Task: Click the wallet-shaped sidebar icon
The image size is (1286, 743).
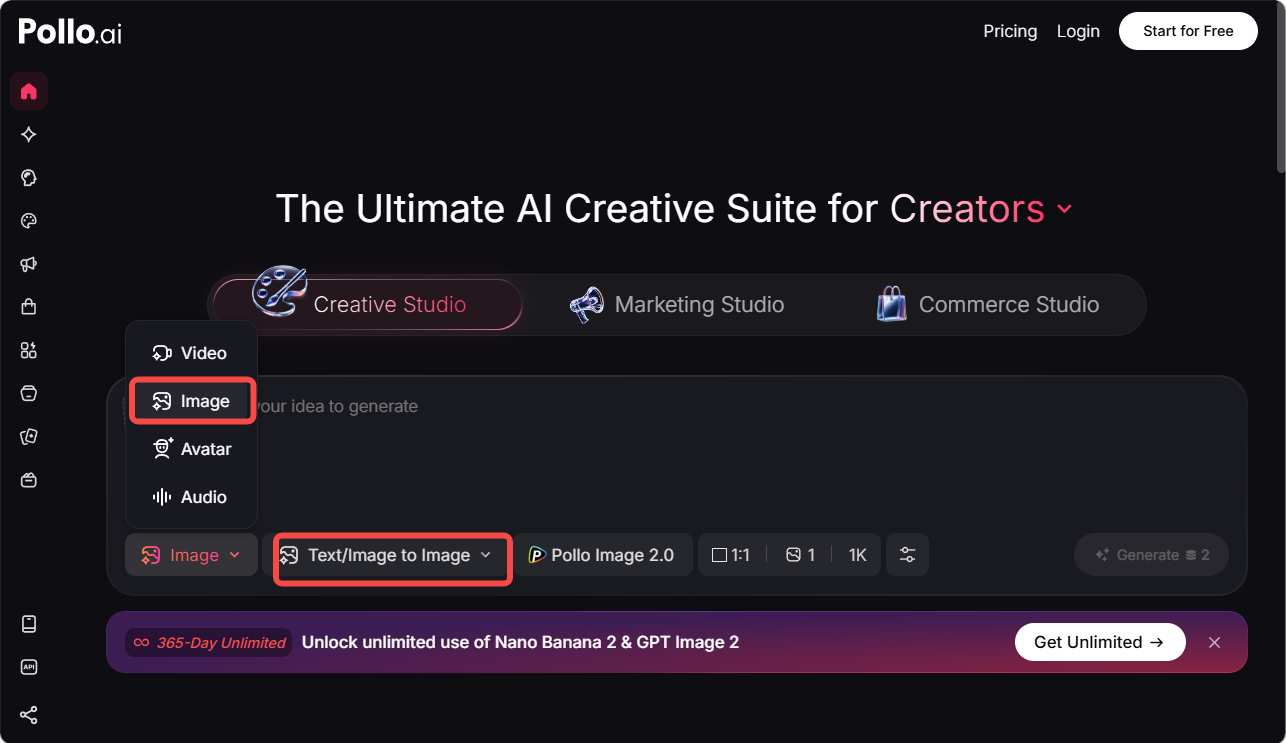Action: pos(29,480)
